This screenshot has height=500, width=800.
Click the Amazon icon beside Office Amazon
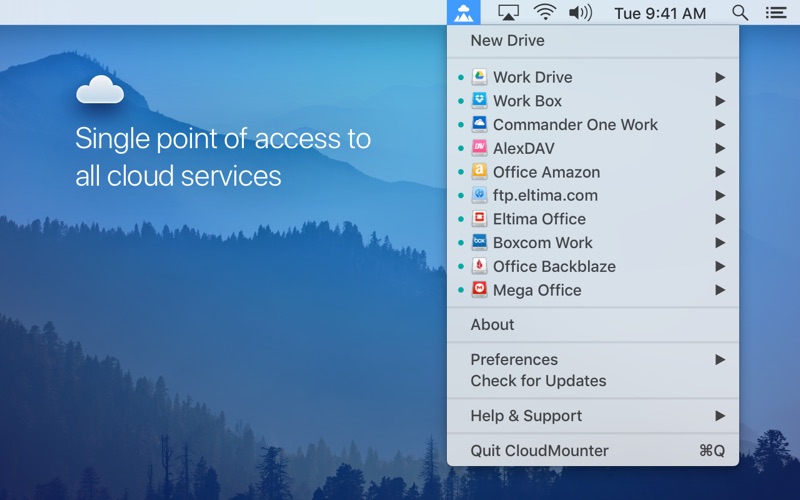click(479, 171)
